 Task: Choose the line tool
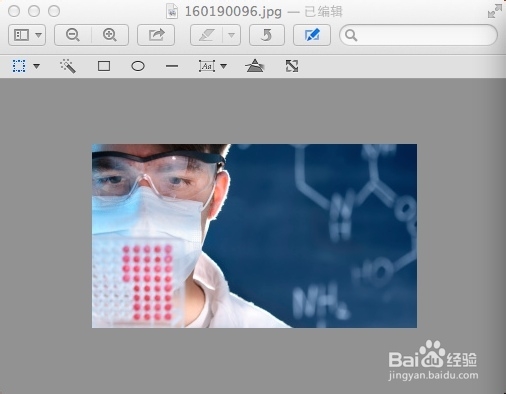pyautogui.click(x=172, y=66)
